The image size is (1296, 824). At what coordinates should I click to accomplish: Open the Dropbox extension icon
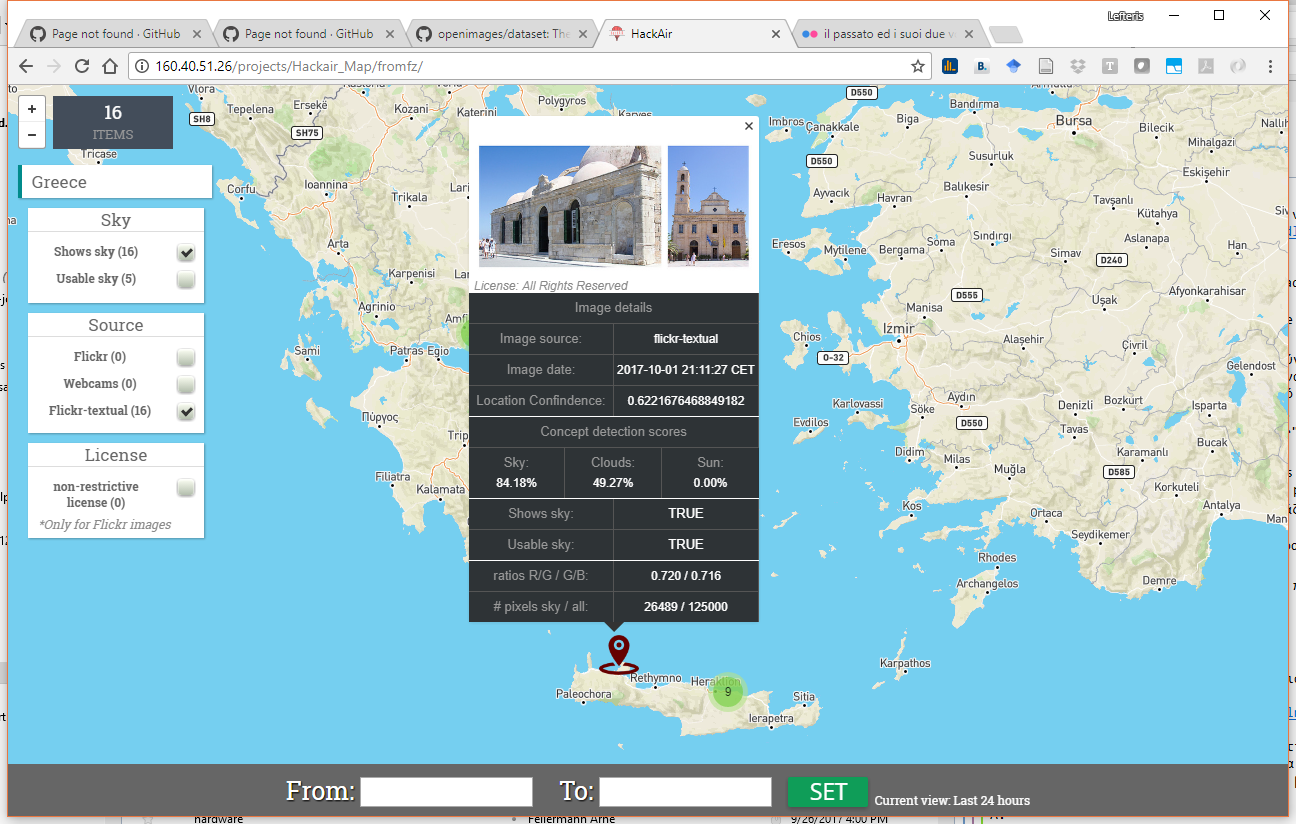tap(1078, 66)
